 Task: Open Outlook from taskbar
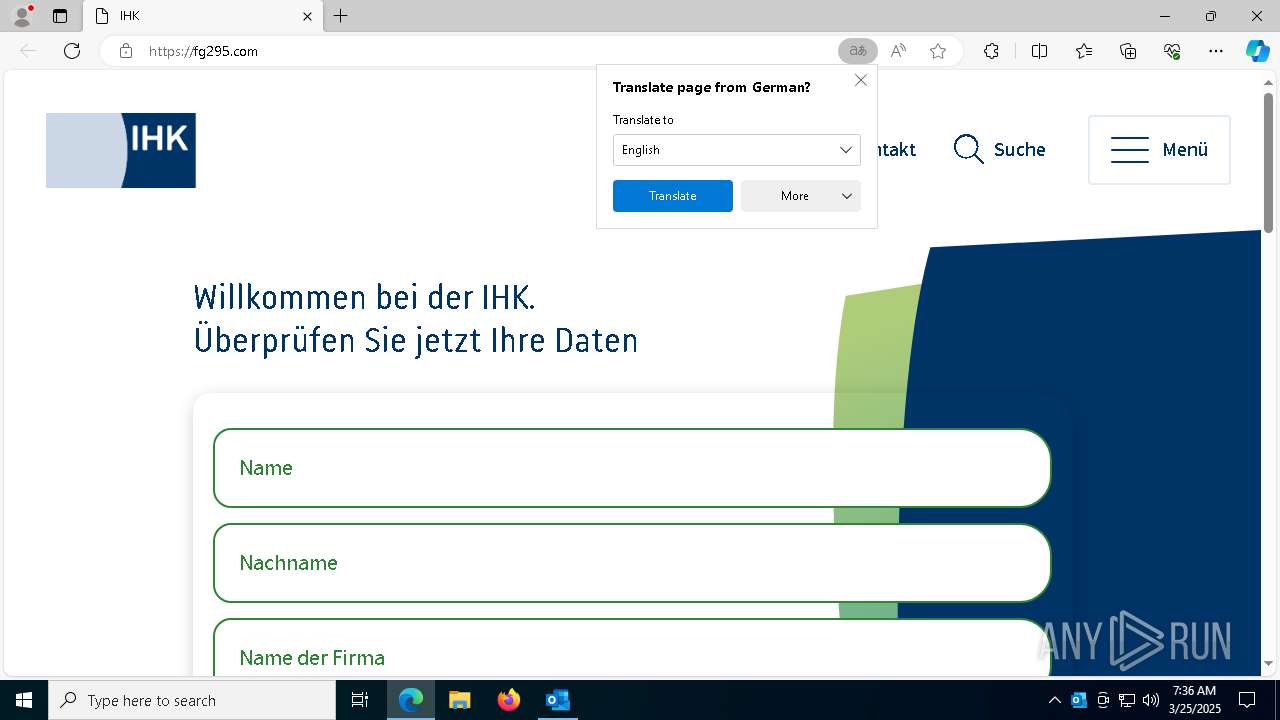tap(557, 700)
